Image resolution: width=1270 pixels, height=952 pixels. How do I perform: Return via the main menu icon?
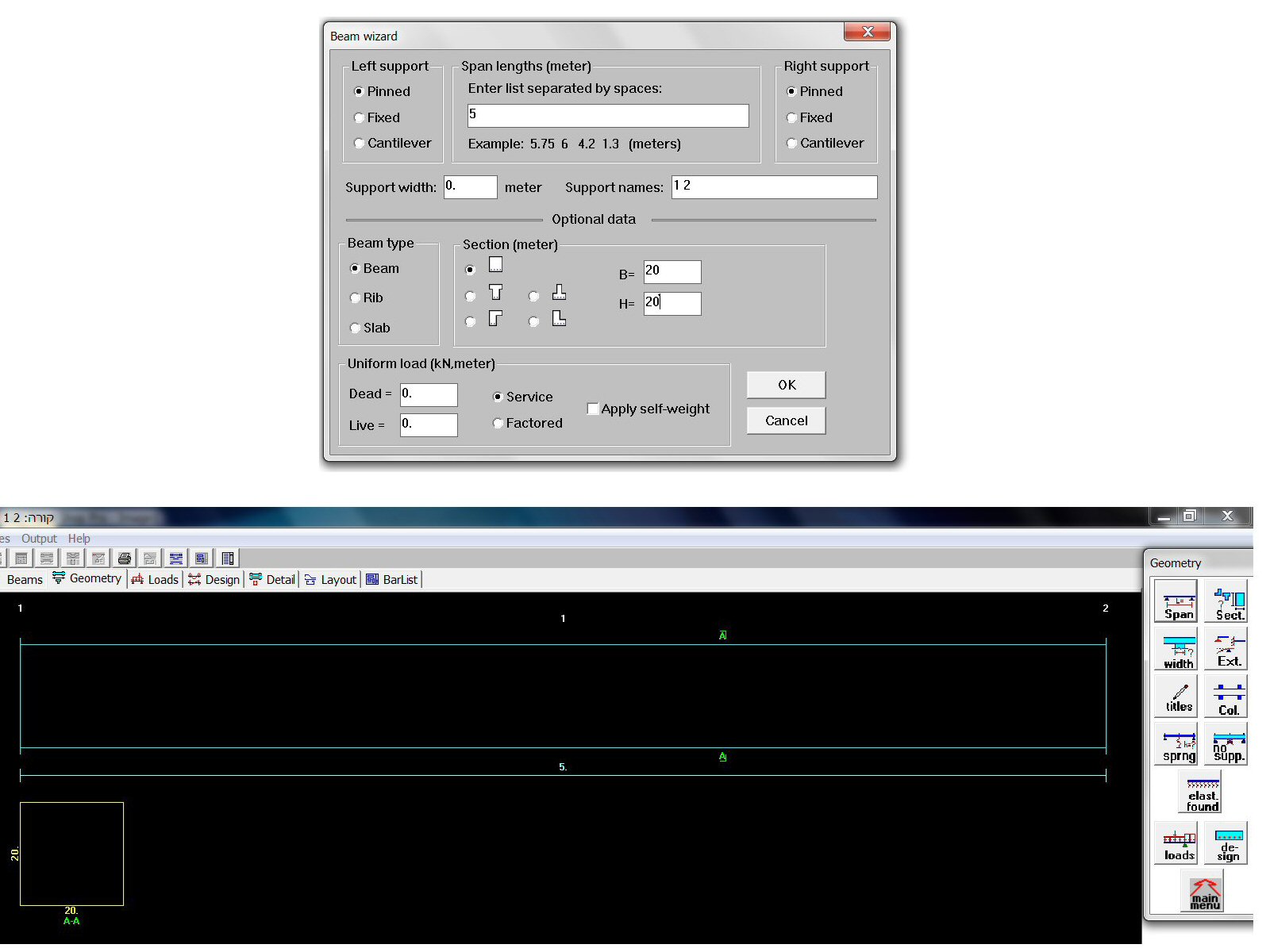click(1203, 892)
